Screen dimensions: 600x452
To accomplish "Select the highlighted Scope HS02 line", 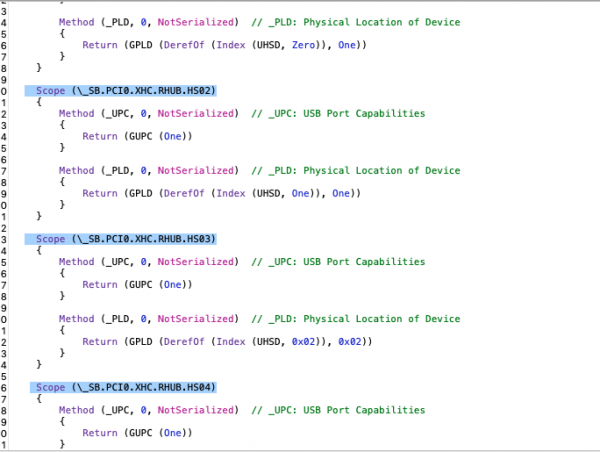I will pyautogui.click(x=121, y=91).
